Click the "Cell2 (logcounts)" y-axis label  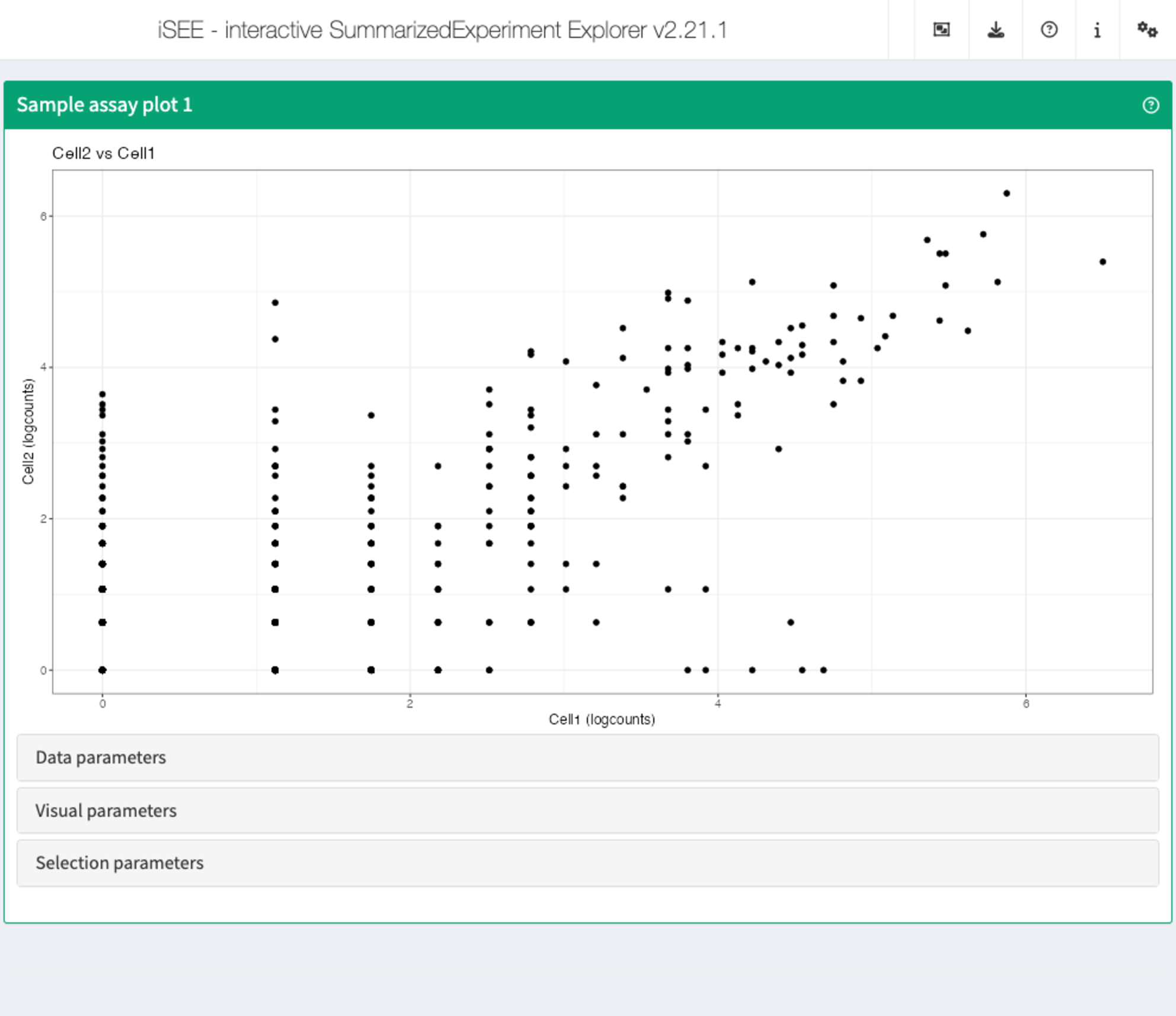pyautogui.click(x=28, y=432)
